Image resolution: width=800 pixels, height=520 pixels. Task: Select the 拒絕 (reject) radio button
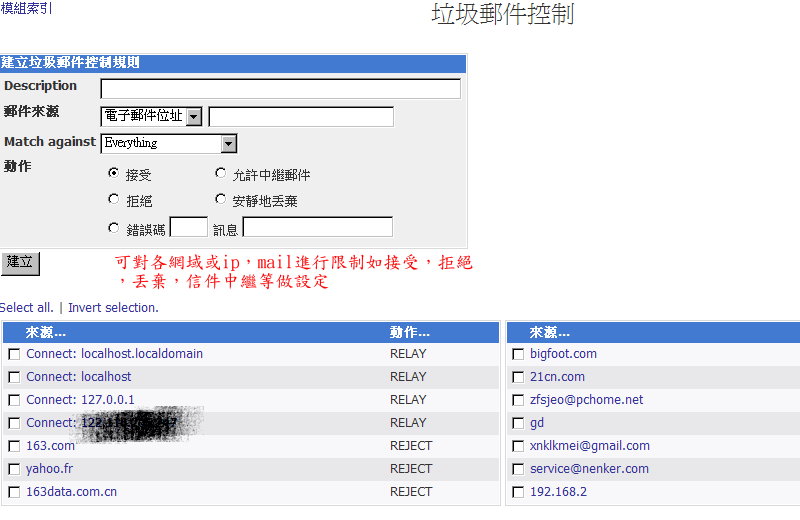pos(113,200)
